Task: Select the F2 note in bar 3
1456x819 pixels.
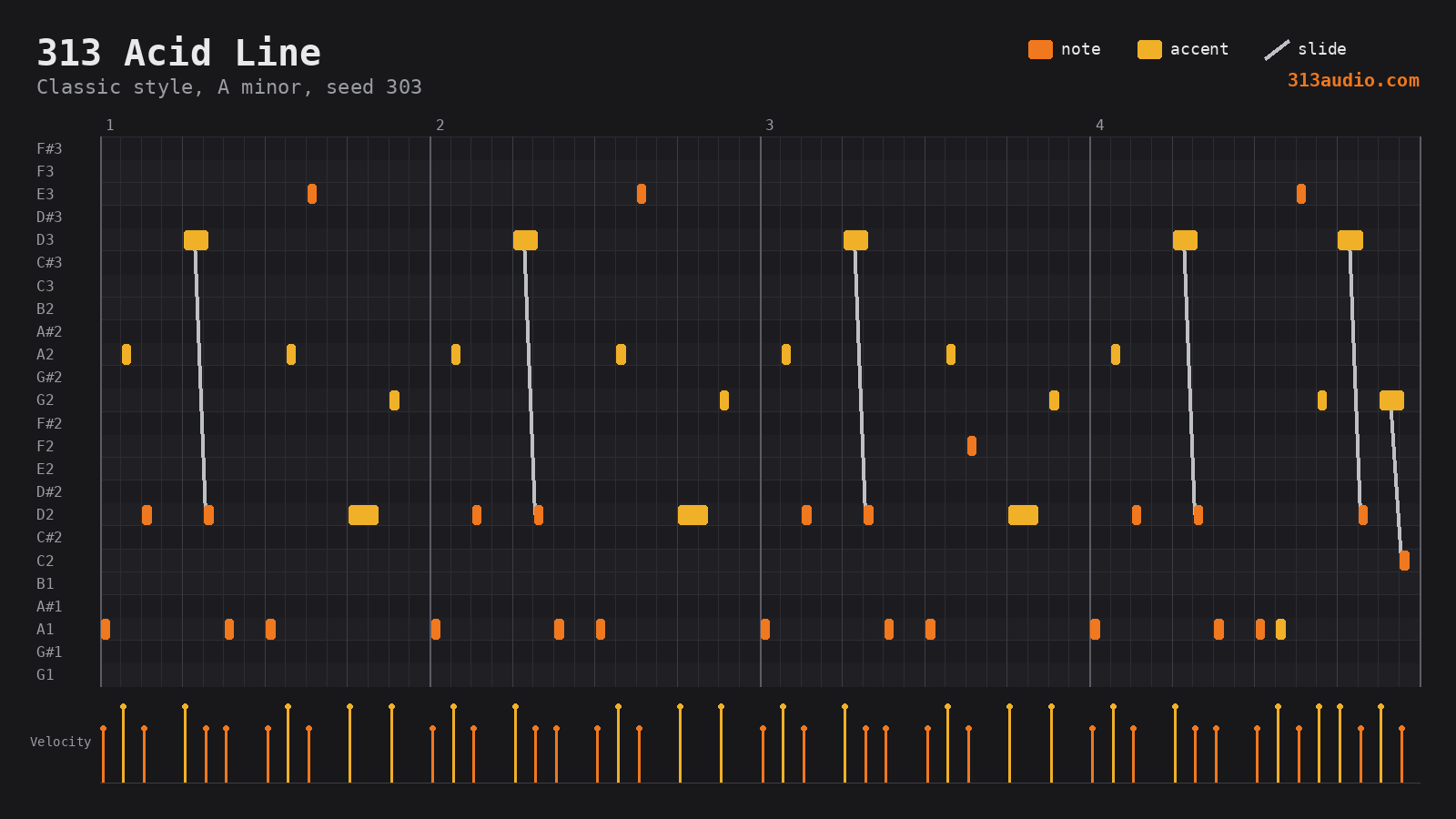Action: (972, 446)
